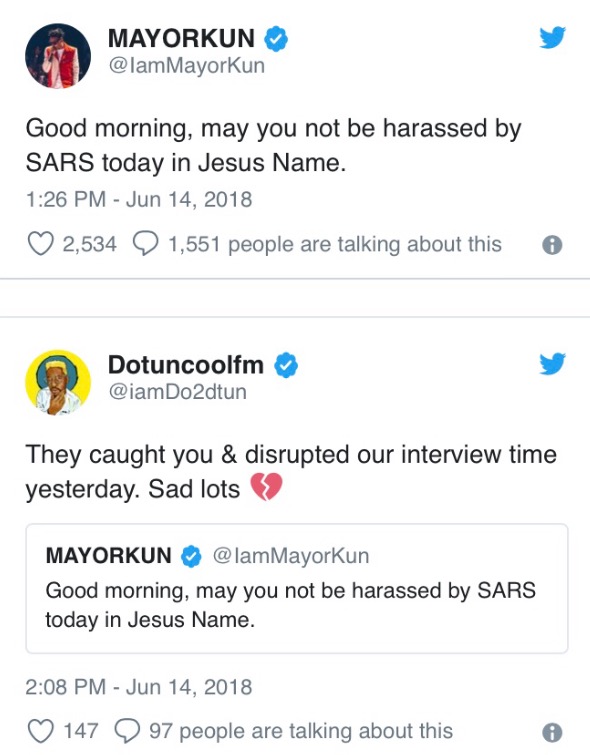Click the Twitter bird icon on Dotuncoolfm's tweet
The height and width of the screenshot is (755, 590).
(552, 364)
